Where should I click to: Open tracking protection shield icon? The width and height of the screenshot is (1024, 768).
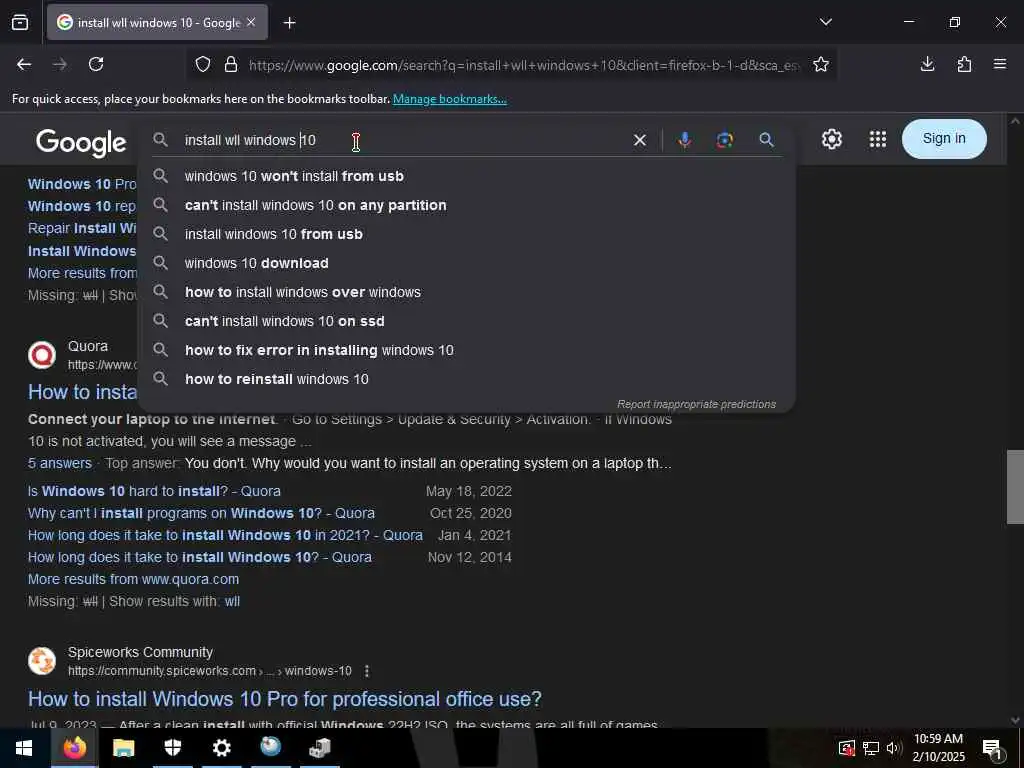pos(203,65)
